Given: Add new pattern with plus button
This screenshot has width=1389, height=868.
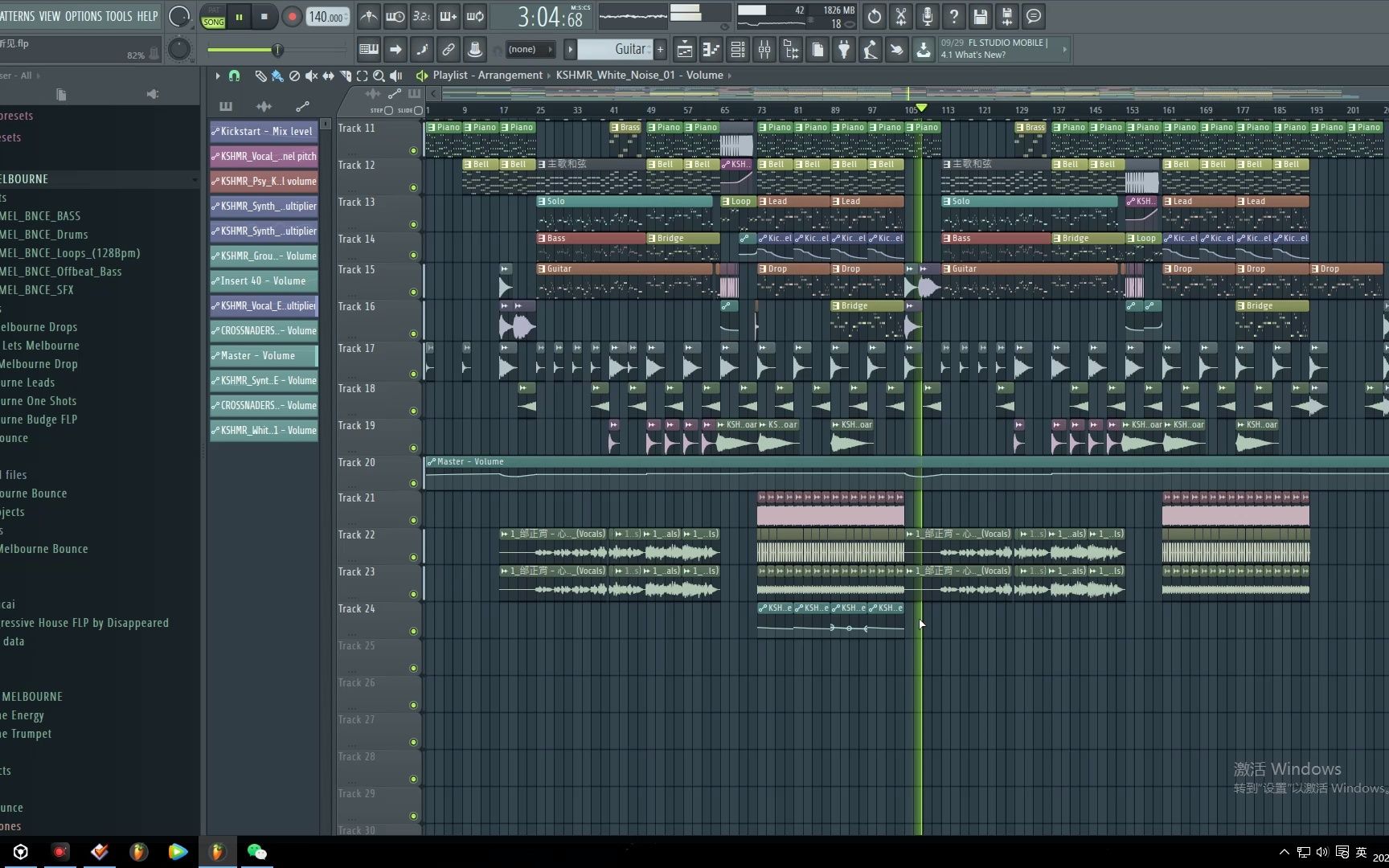Looking at the screenshot, I should (661, 50).
